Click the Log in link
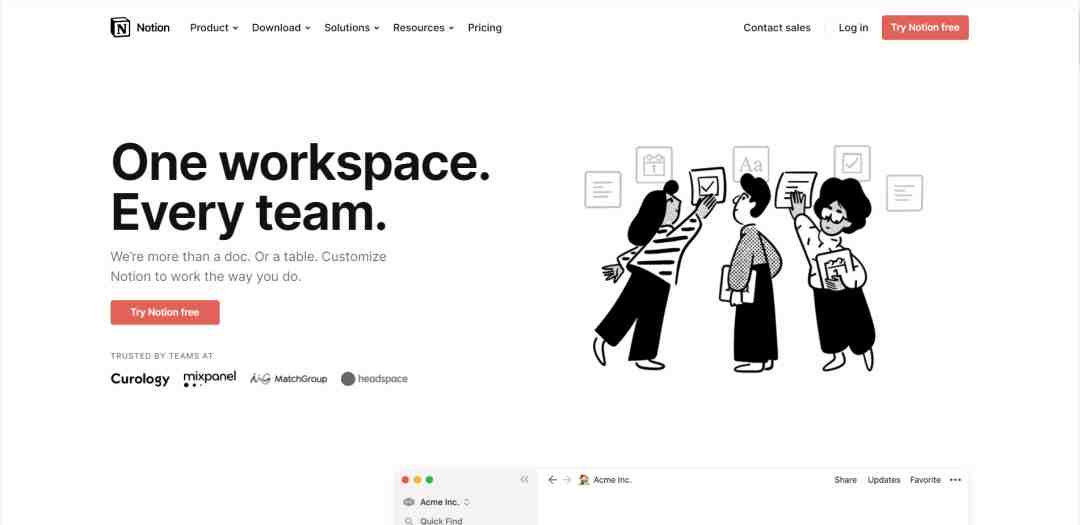This screenshot has width=1080, height=525. 853,28
